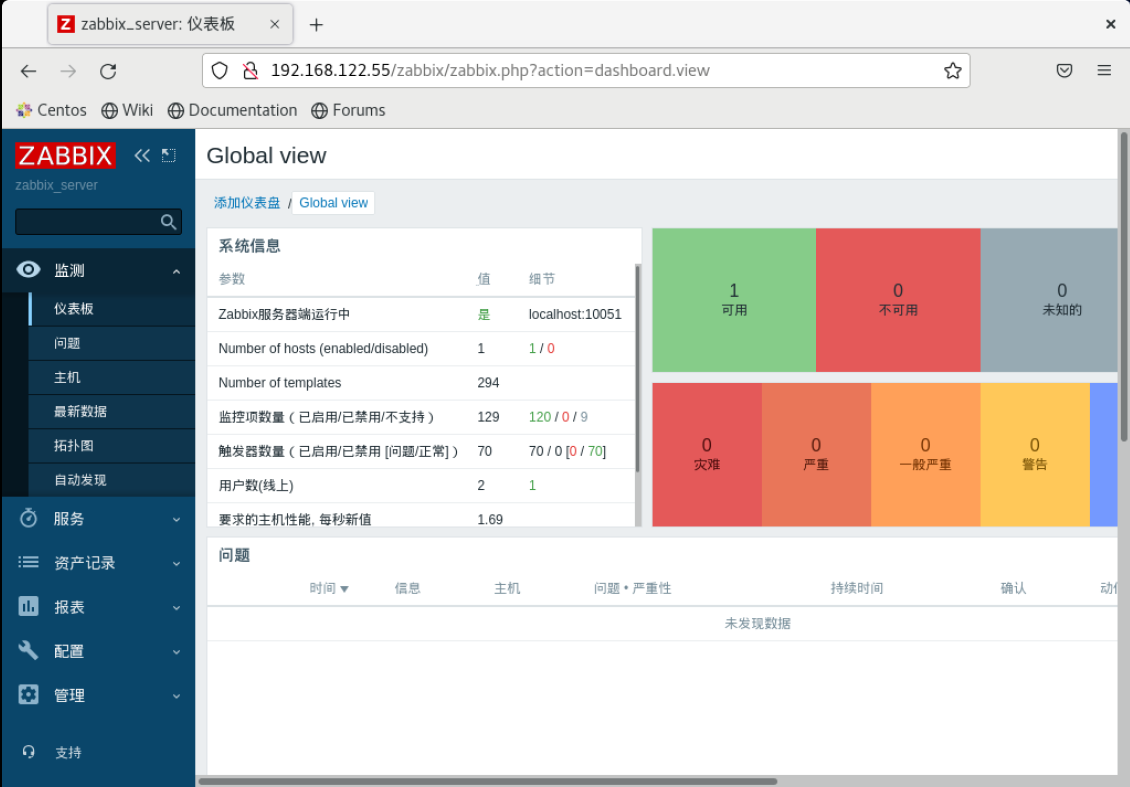
Task: Click the 未发现数据 message
Action: pyautogui.click(x=757, y=623)
